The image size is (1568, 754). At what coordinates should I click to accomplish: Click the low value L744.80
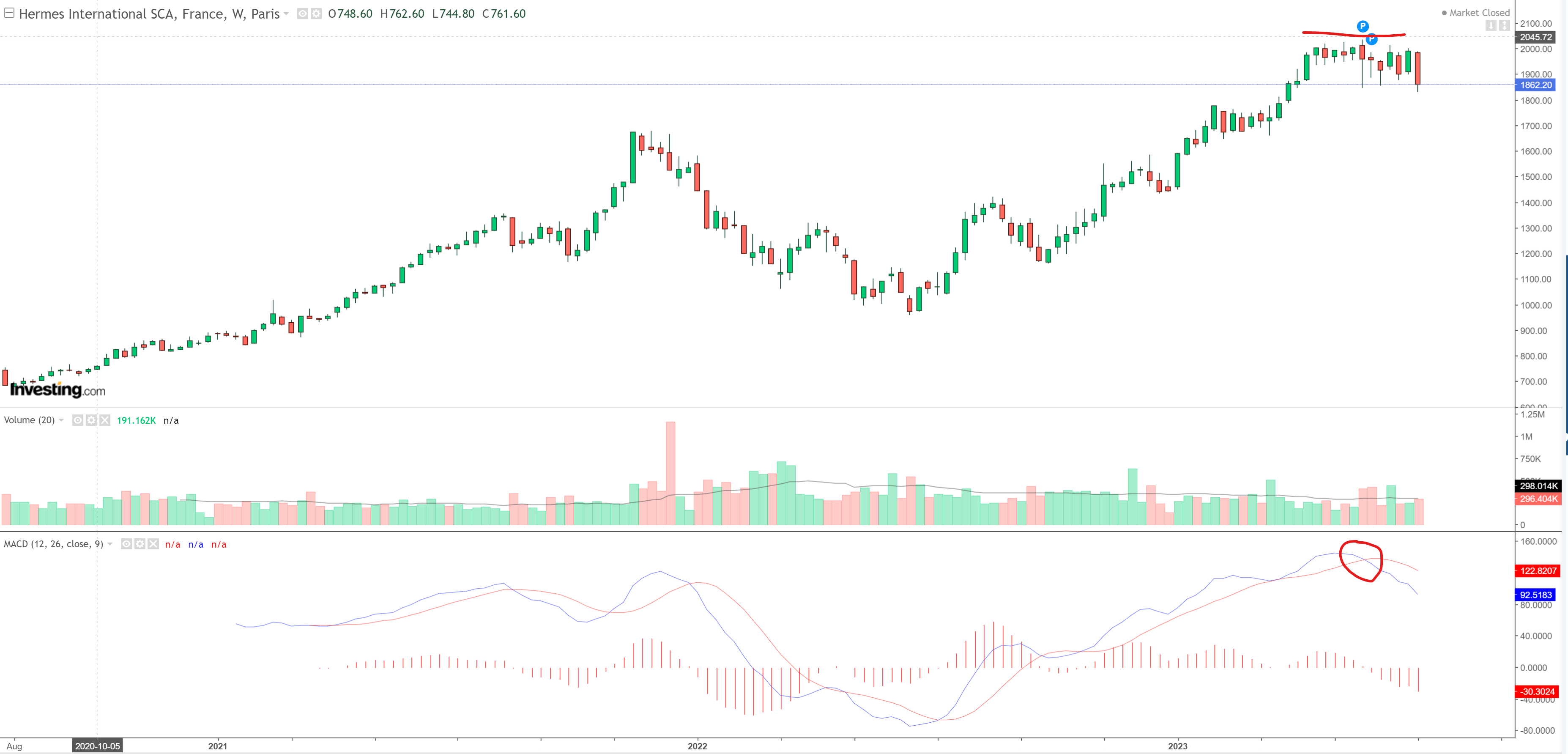tap(453, 14)
